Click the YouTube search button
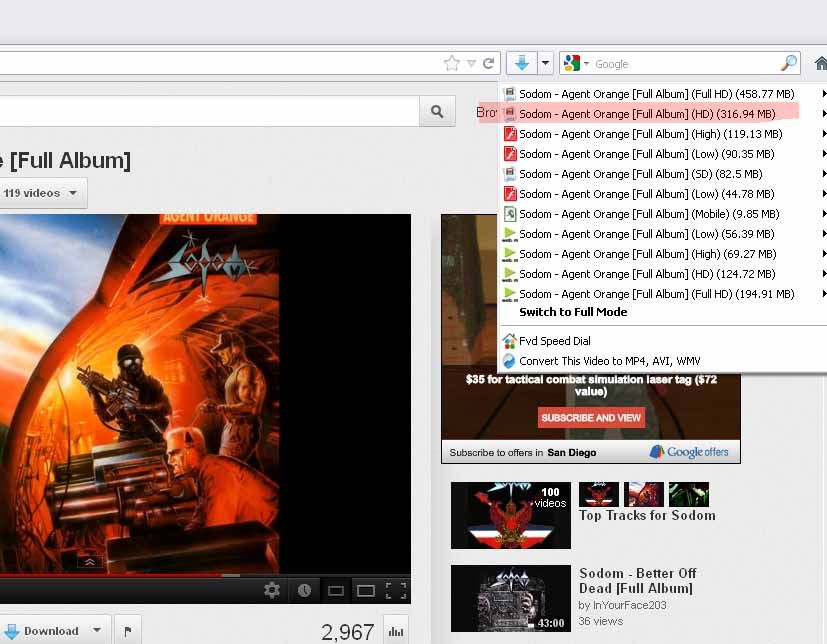This screenshot has height=644, width=827. tap(437, 111)
